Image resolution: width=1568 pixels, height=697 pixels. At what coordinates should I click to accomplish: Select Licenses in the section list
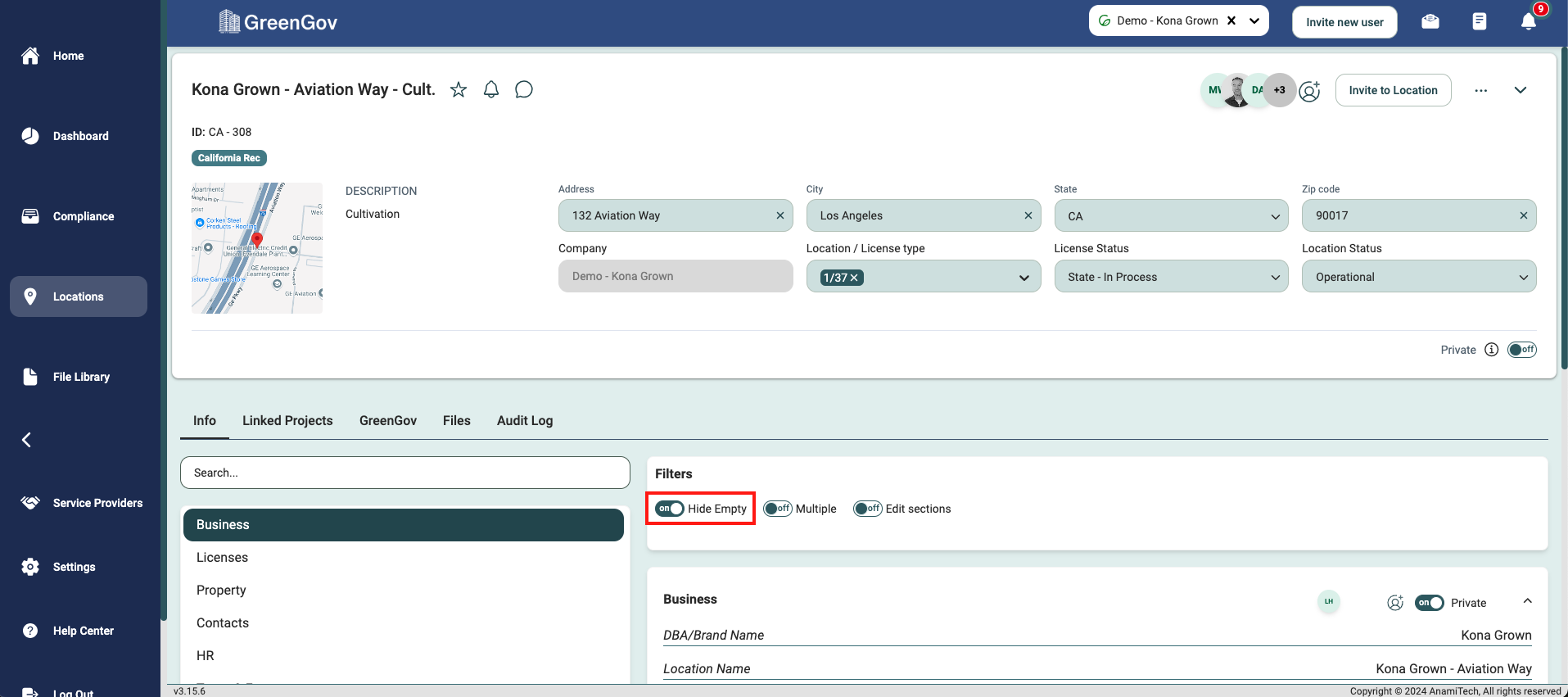pyautogui.click(x=404, y=558)
